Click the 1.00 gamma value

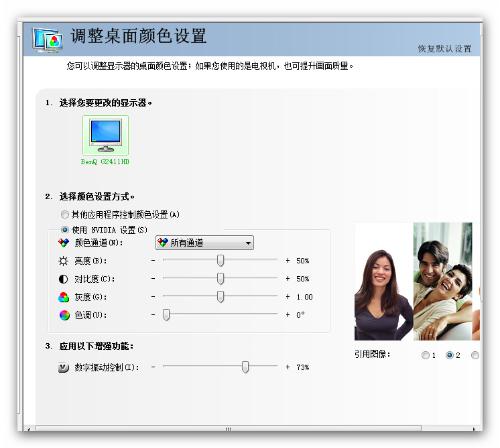tap(305, 297)
